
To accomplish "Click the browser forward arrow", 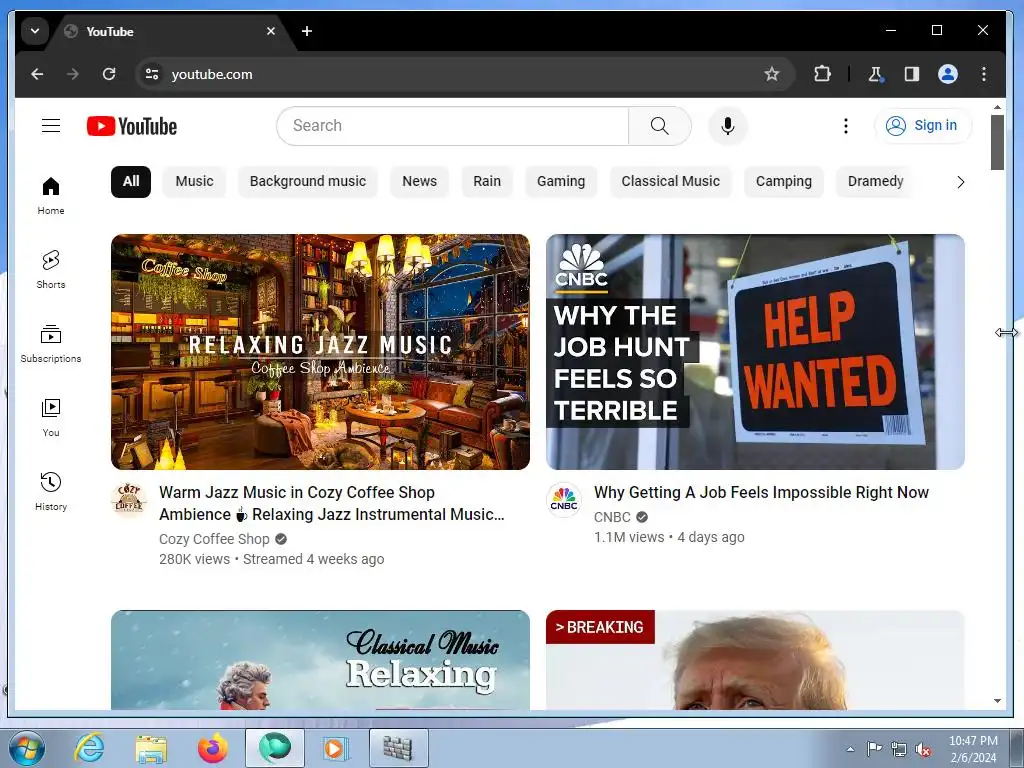I will click(73, 74).
